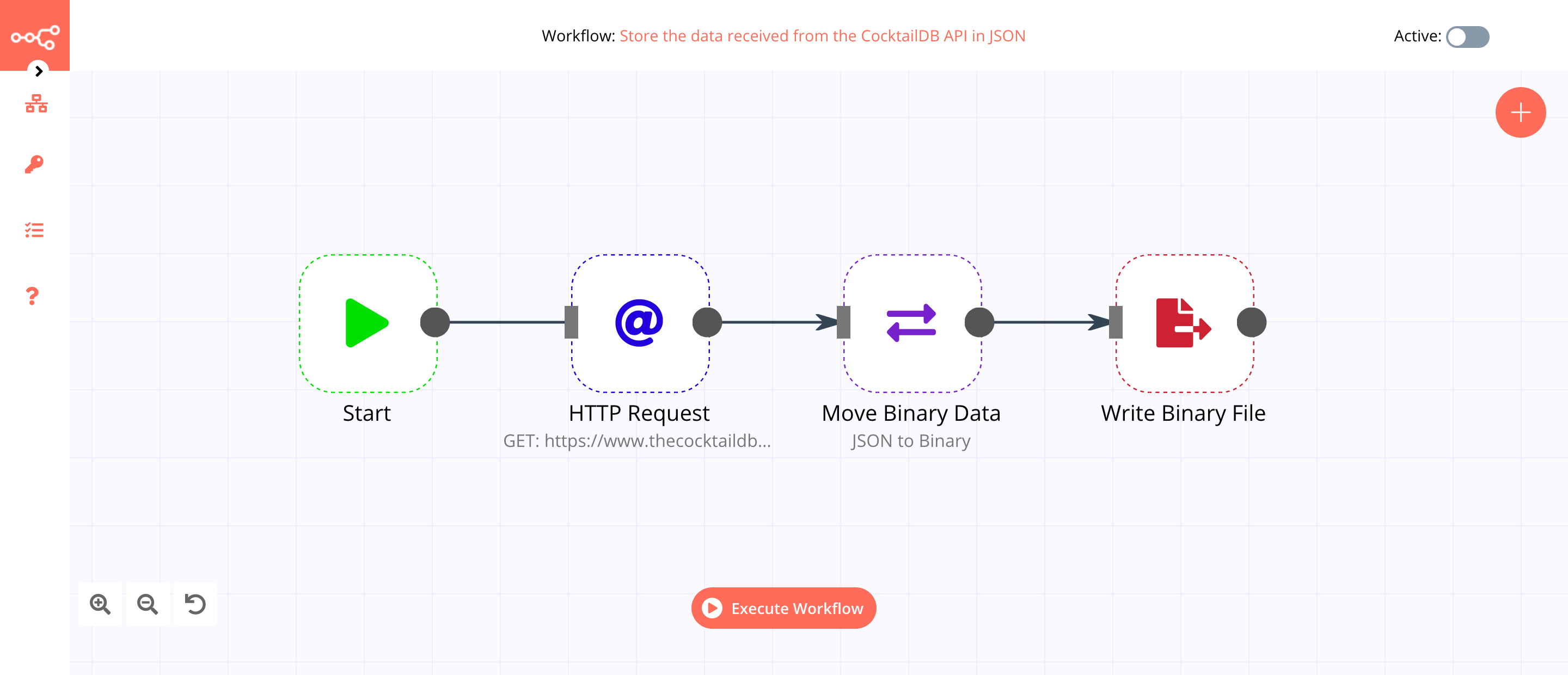Enable the workflow Active toggle
Image resolution: width=1568 pixels, height=675 pixels.
tap(1467, 36)
